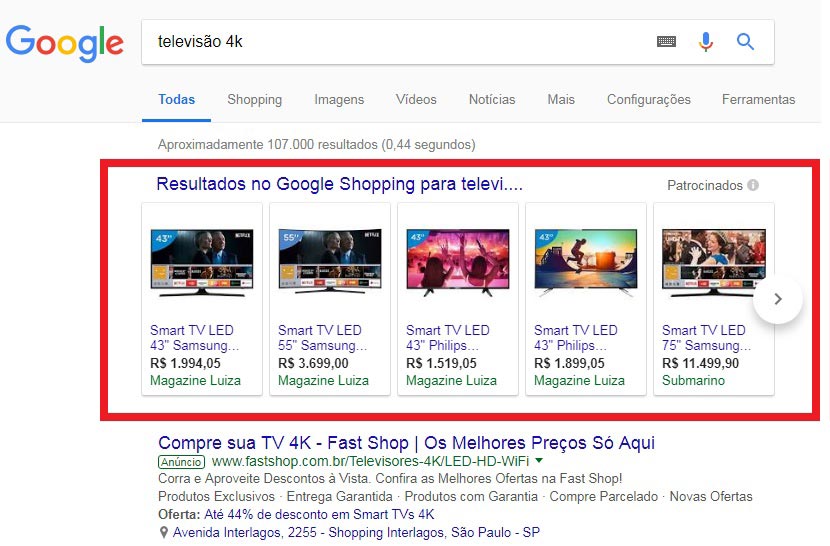The height and width of the screenshot is (546, 830).
Task: Open the on-screen keyboard icon
Action: [x=666, y=41]
